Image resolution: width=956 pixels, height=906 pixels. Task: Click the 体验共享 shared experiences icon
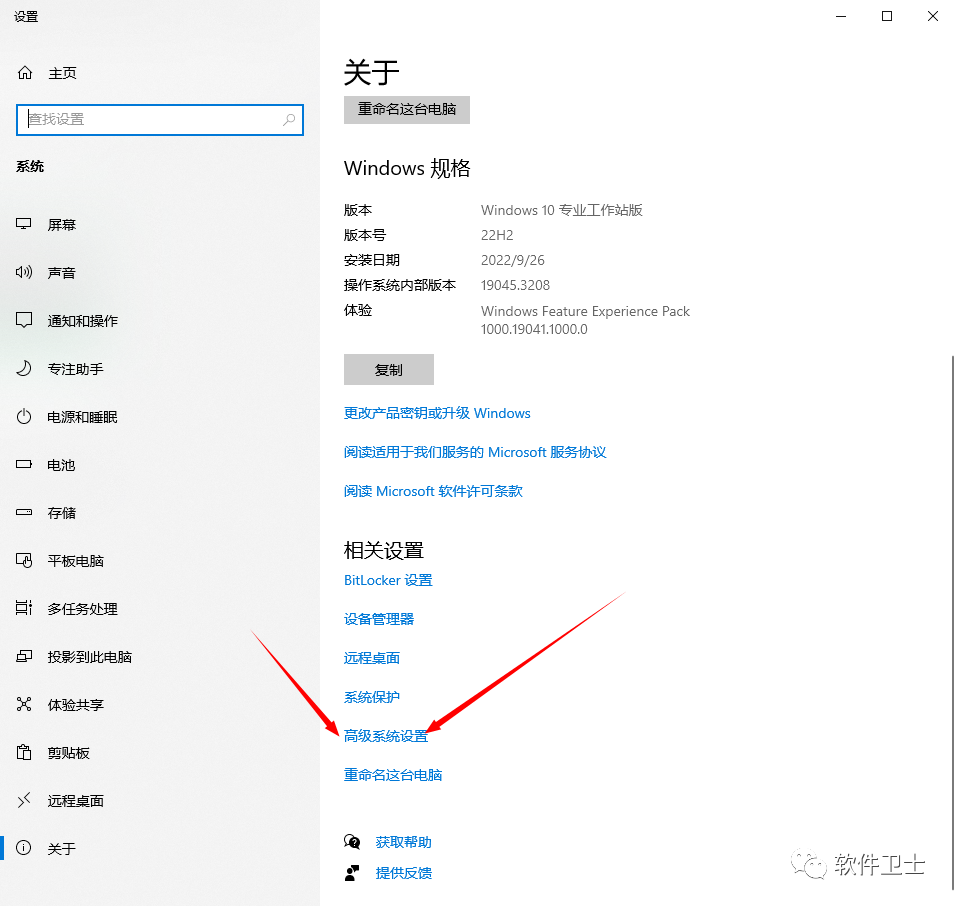[24, 704]
